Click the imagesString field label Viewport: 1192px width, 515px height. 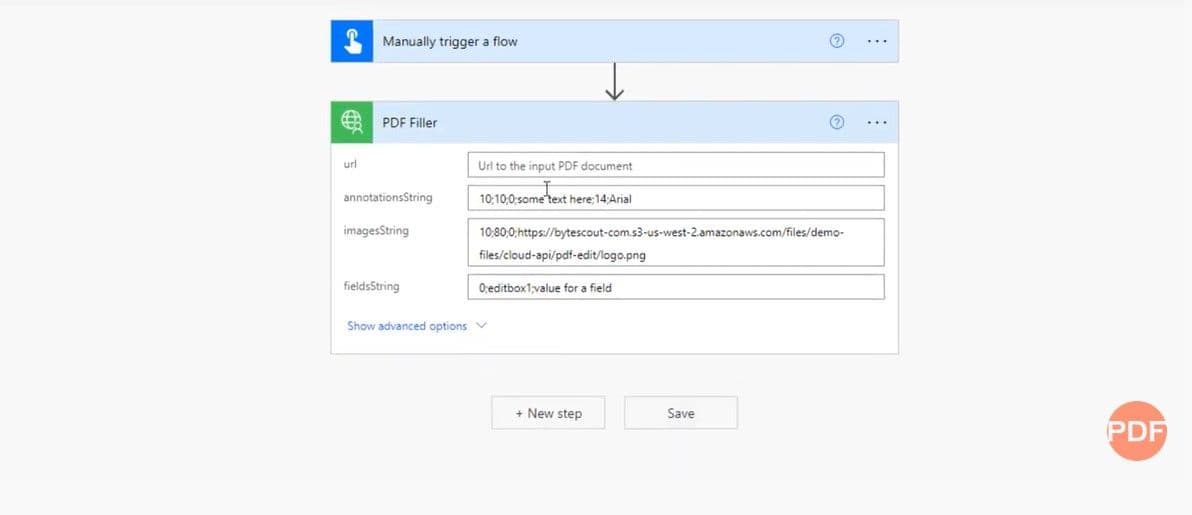[376, 231]
